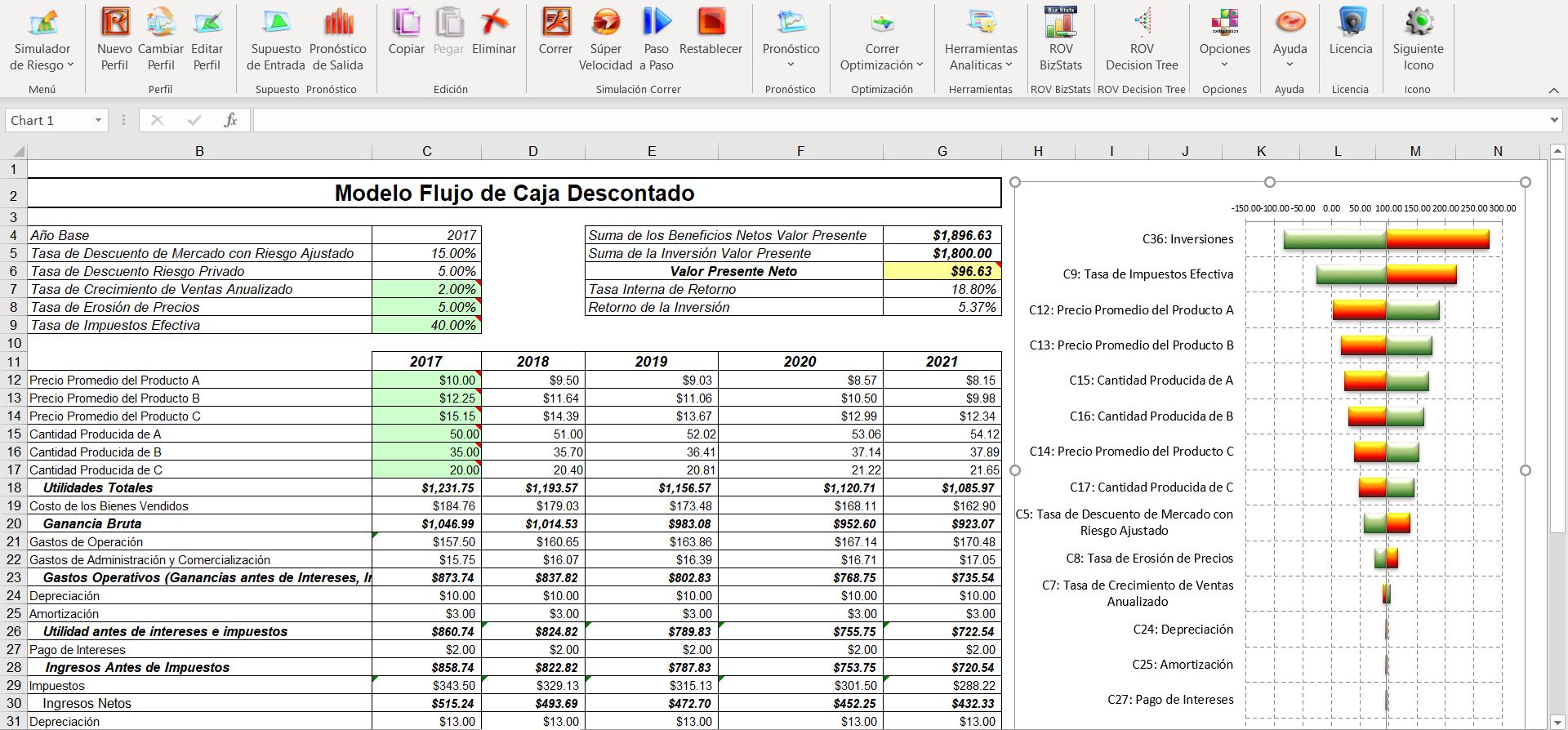Run simulation with the Correr icon
The image size is (1568, 730).
click(x=555, y=33)
